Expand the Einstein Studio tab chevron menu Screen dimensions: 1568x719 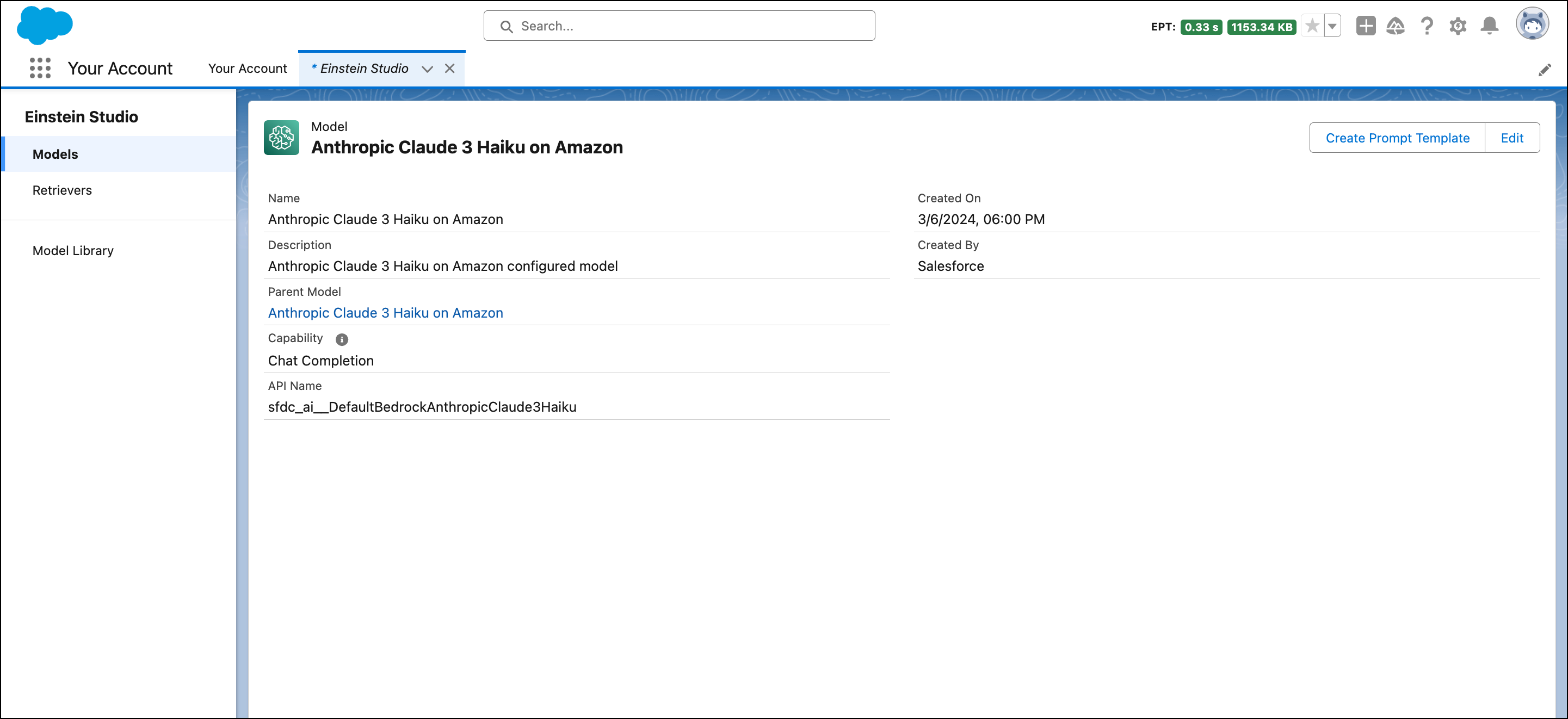pyautogui.click(x=427, y=70)
